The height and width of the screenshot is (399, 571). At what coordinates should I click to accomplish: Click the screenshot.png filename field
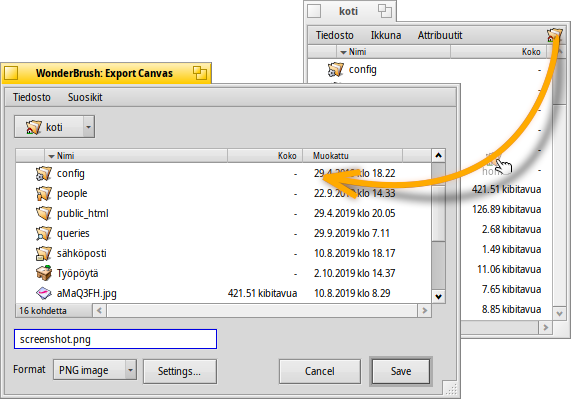[115, 339]
